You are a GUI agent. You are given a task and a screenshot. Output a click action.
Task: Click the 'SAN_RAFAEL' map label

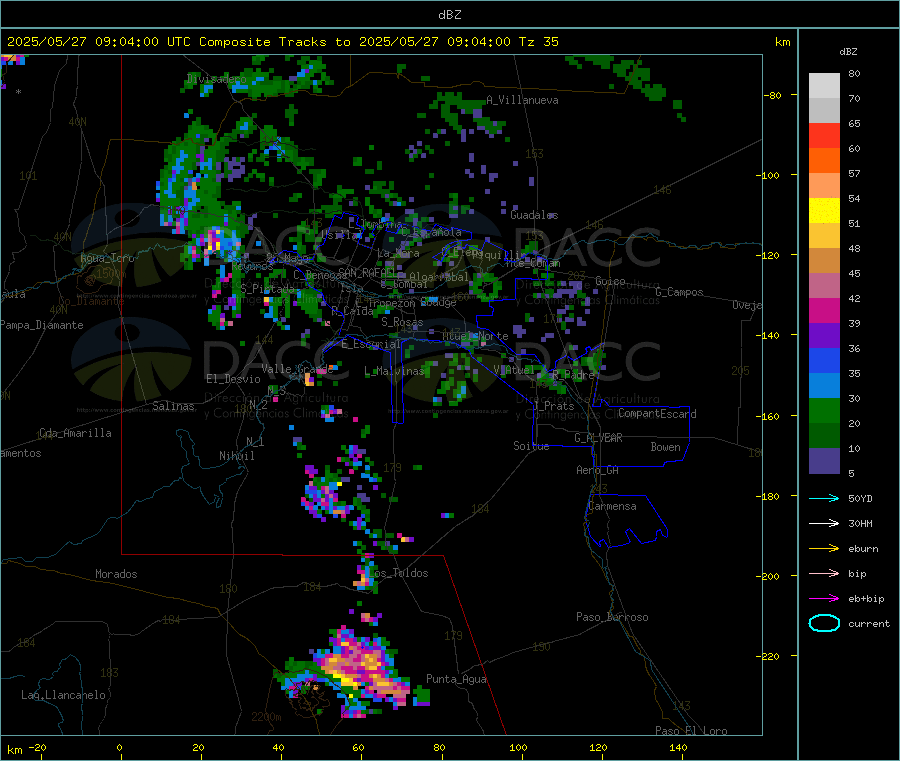coord(366,272)
